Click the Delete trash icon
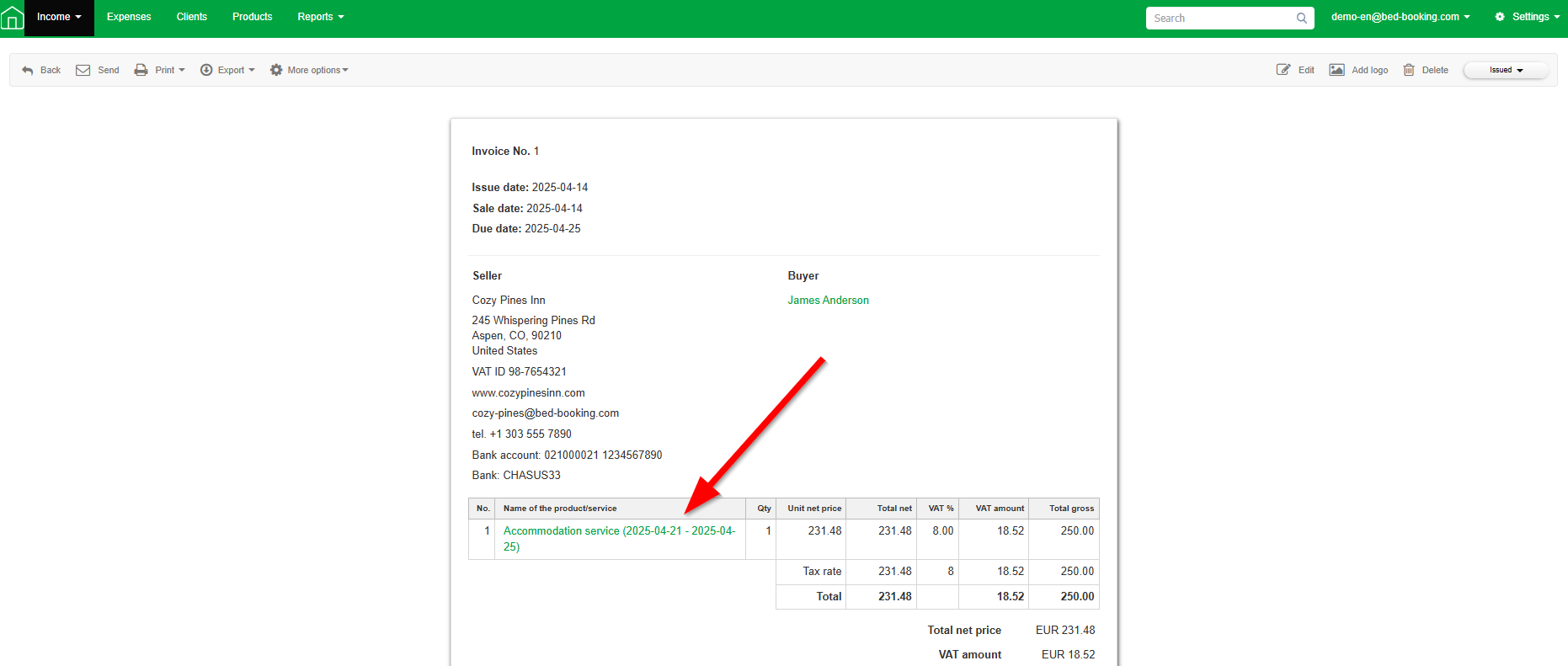The image size is (1568, 666). (1409, 70)
